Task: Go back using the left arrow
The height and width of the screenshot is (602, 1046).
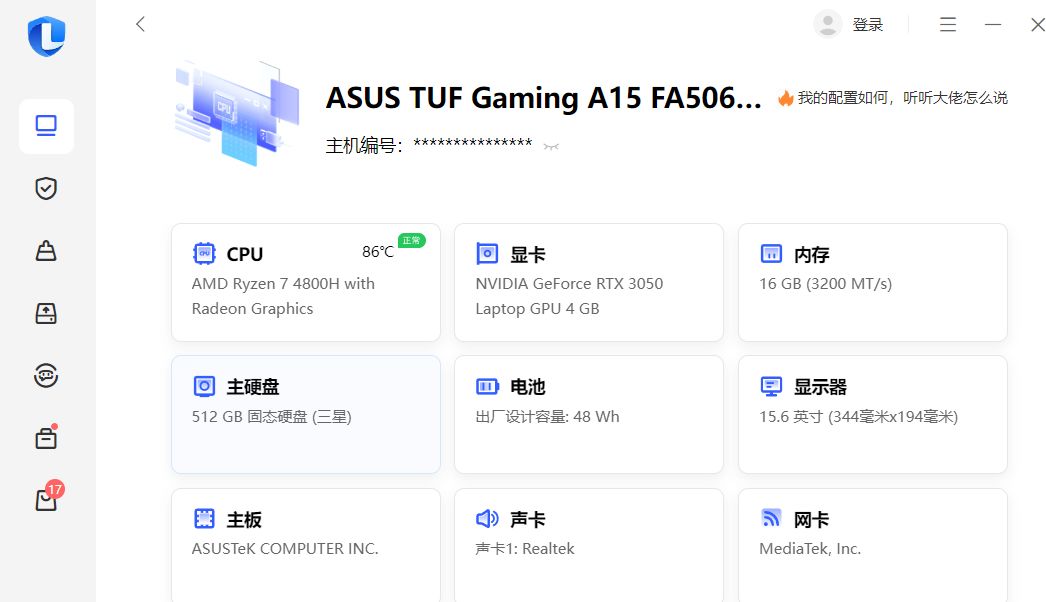Action: (x=140, y=25)
